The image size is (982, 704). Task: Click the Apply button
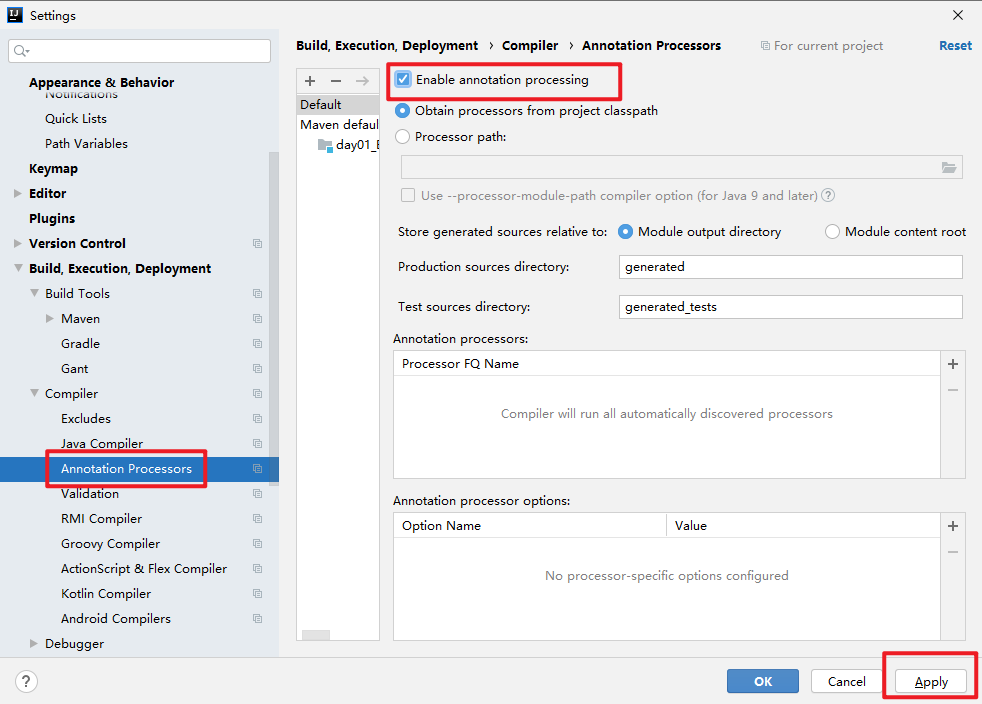click(931, 681)
